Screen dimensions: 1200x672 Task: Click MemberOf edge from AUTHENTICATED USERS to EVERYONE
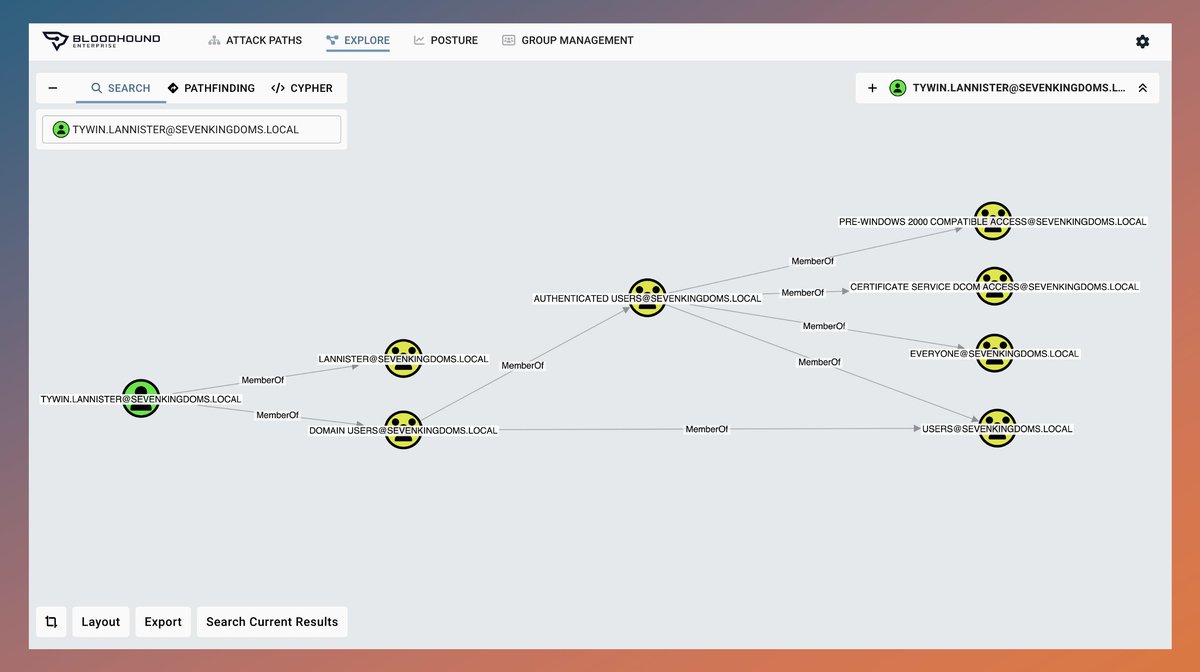click(x=824, y=326)
